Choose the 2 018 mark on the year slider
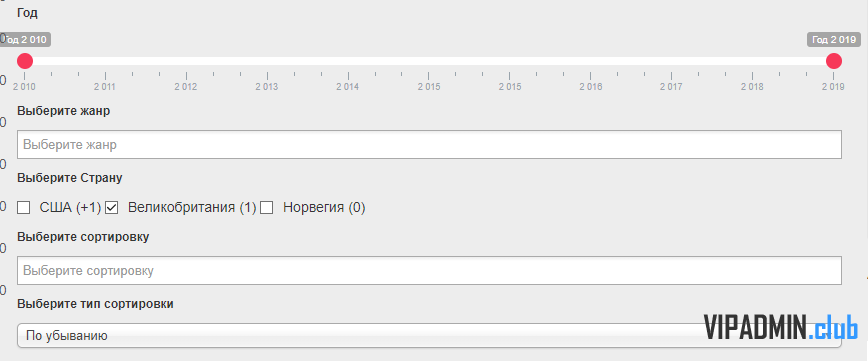 pyautogui.click(x=752, y=87)
